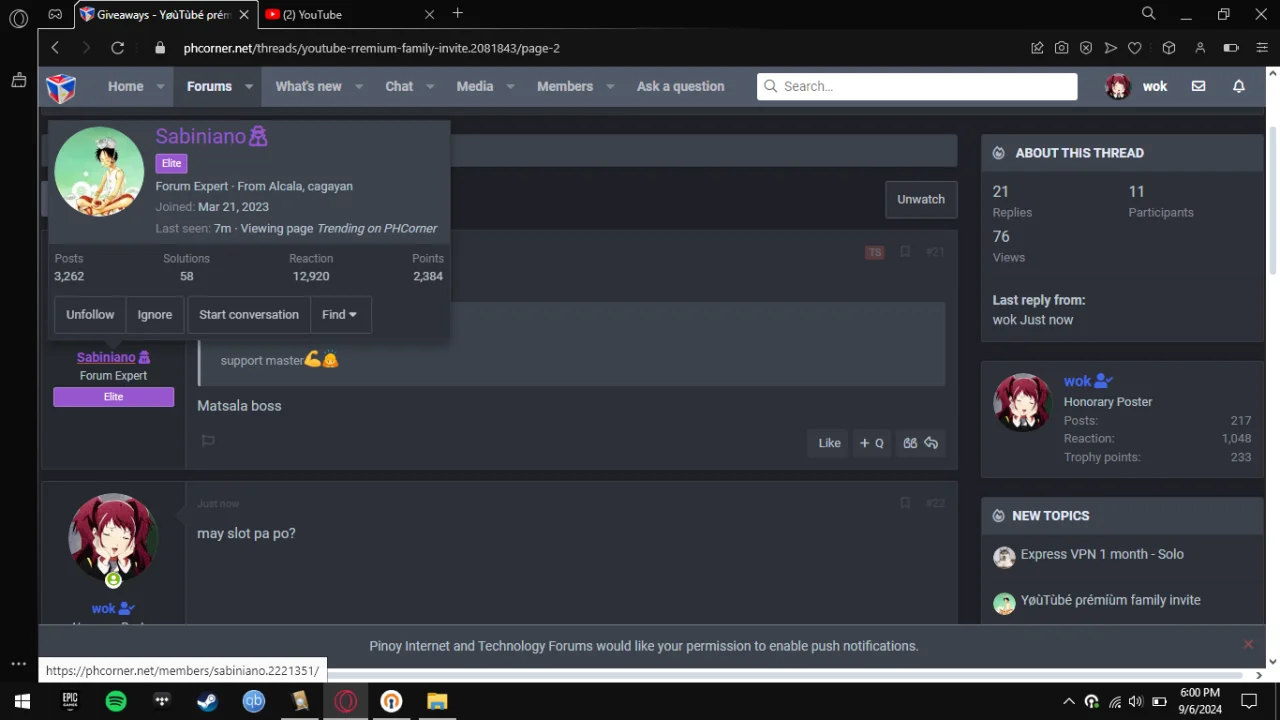Click the forum search input field
Screen dimensions: 1280x720
(x=917, y=87)
